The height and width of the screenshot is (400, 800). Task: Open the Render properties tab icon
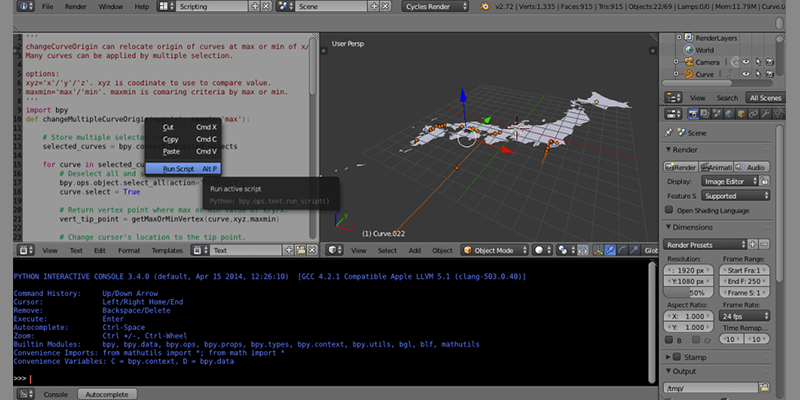click(693, 113)
